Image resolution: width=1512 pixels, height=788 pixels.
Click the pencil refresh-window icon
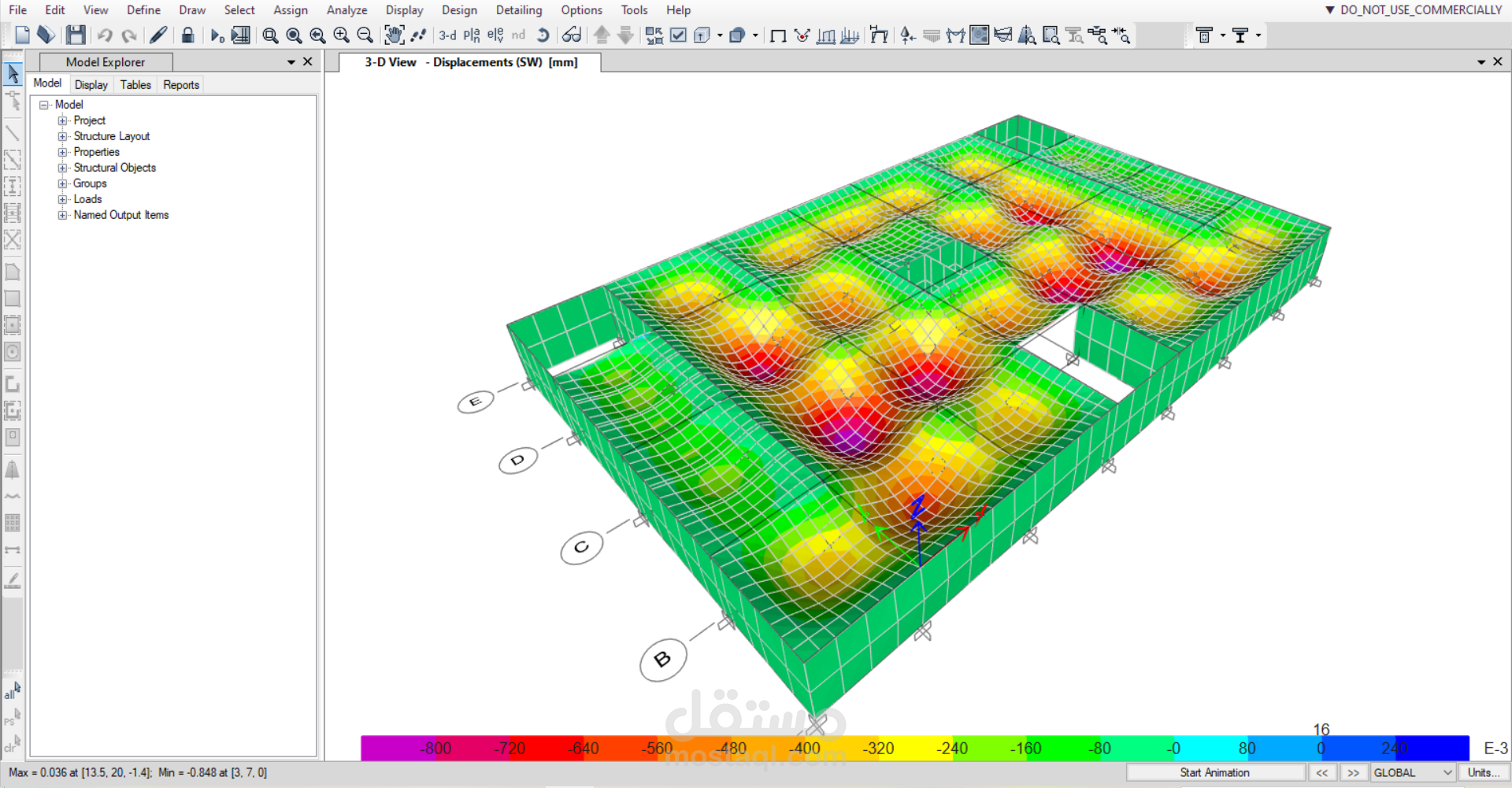158,35
